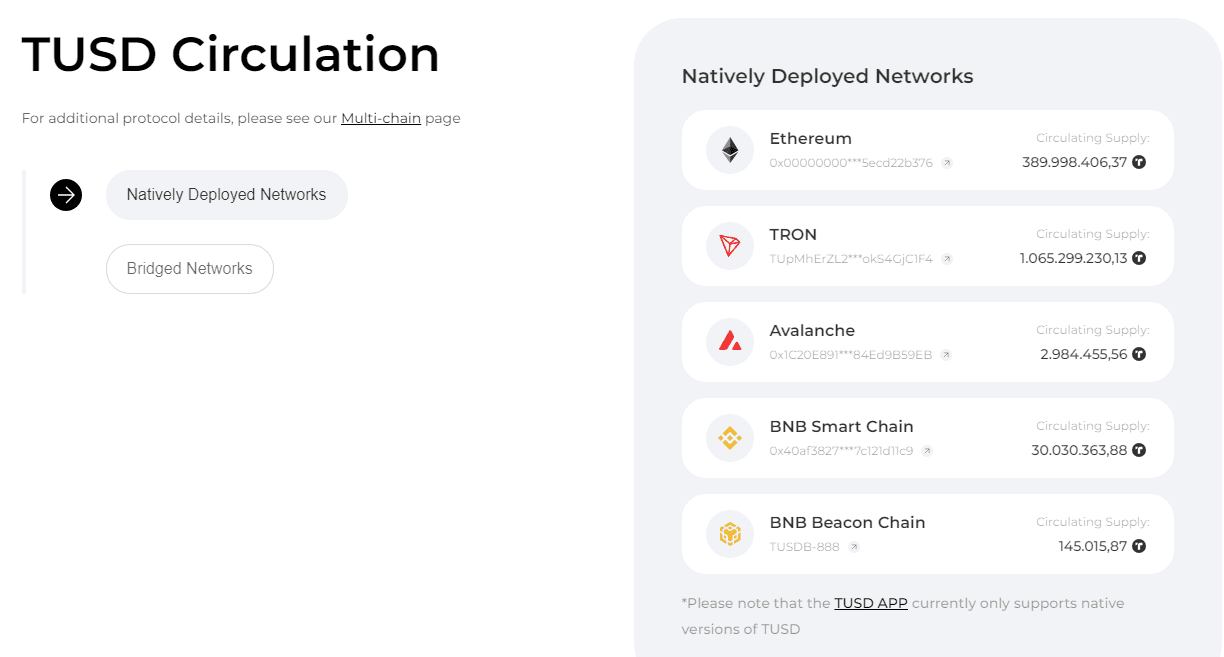Select the Ethereum network card

point(927,149)
